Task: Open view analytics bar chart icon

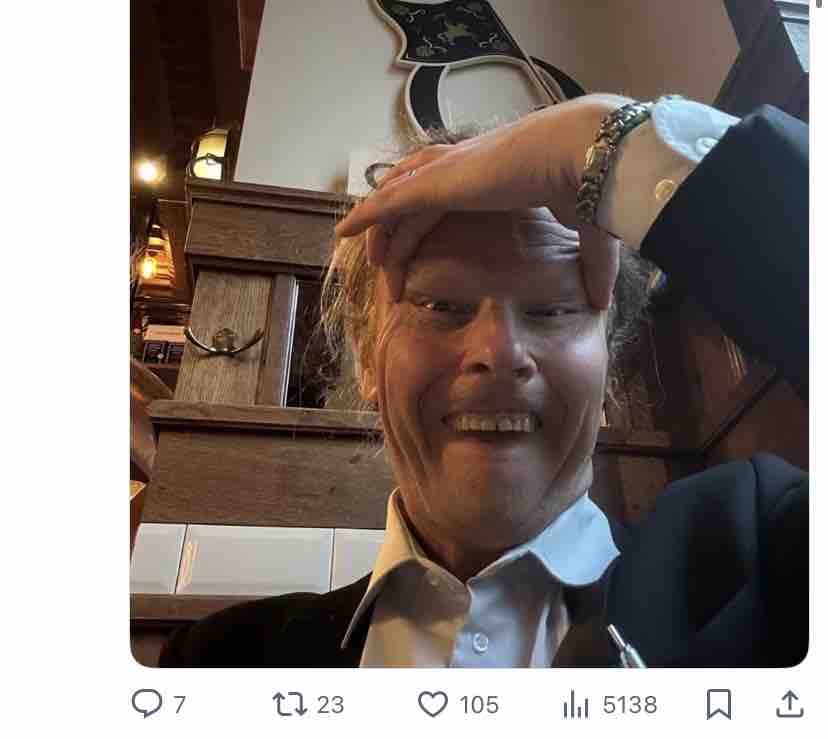Action: (x=576, y=704)
